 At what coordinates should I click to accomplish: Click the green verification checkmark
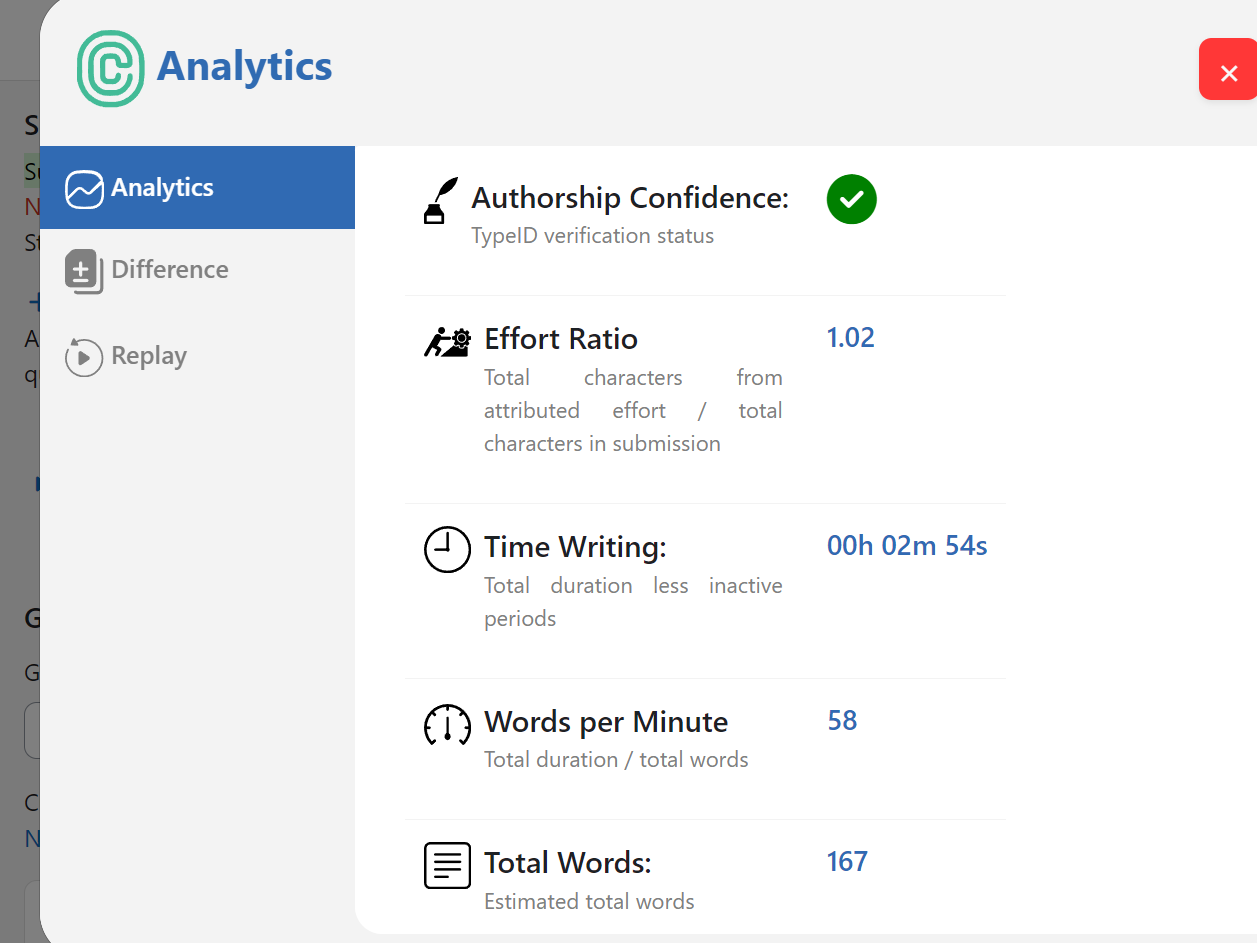851,199
